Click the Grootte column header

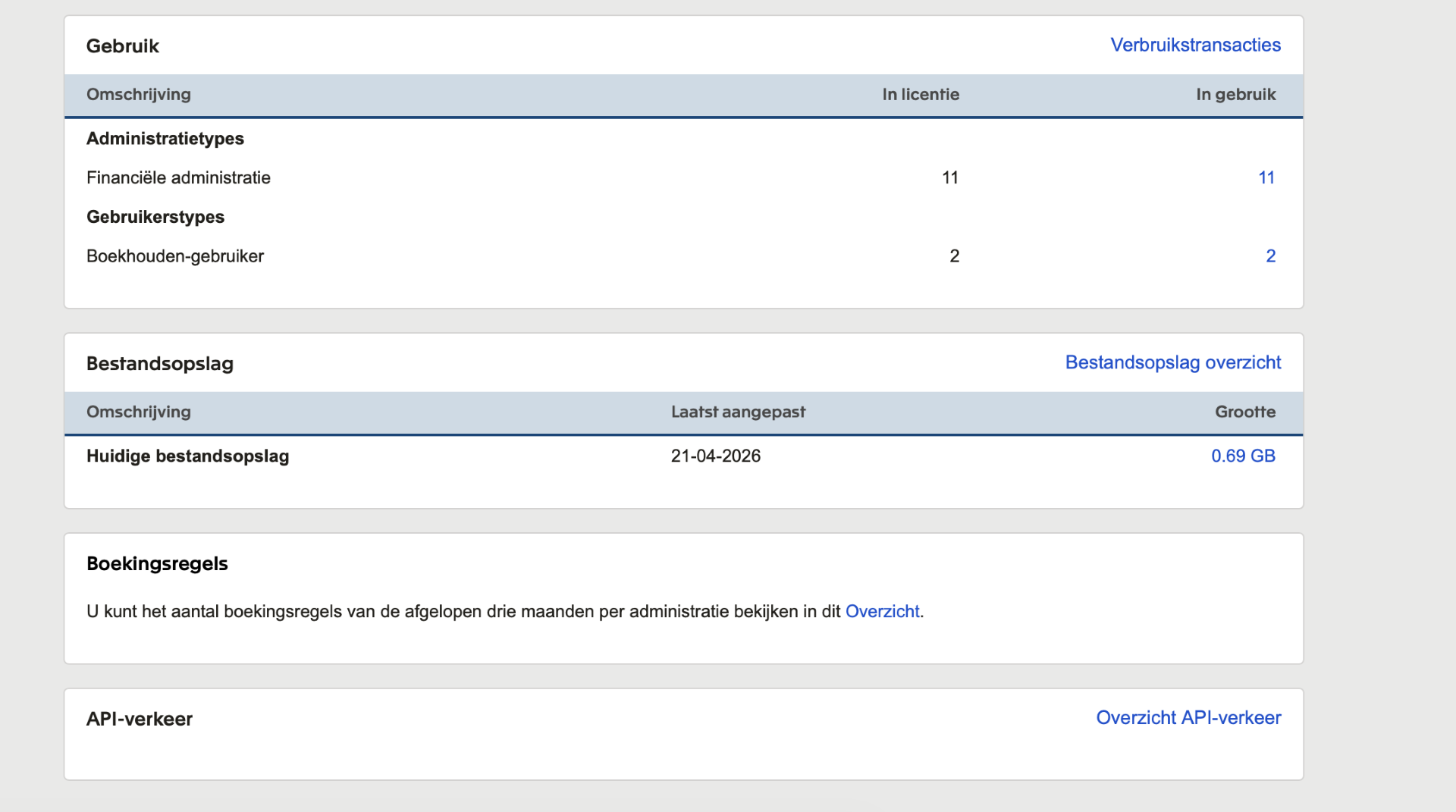tap(1244, 412)
